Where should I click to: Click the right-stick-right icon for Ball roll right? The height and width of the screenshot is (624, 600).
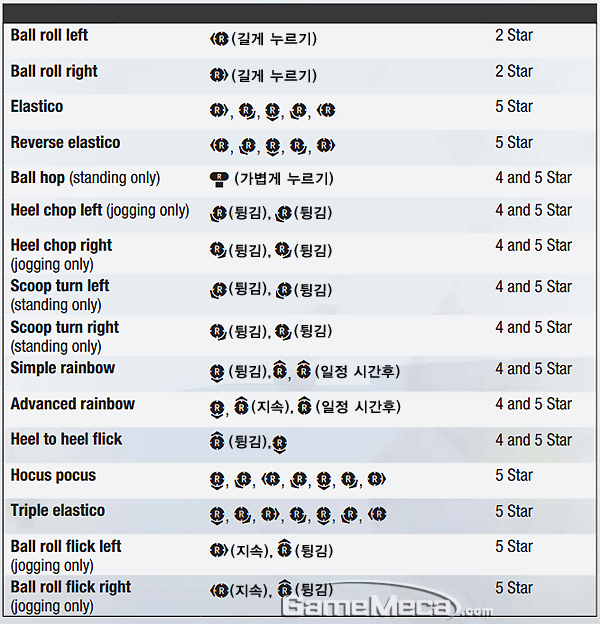(219, 75)
